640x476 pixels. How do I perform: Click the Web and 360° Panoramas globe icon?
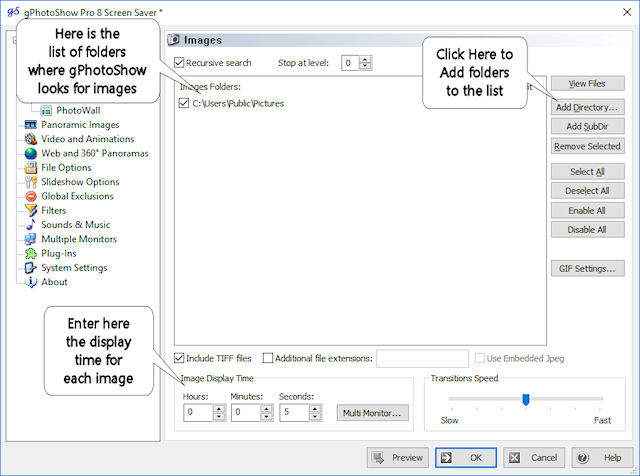(31, 153)
